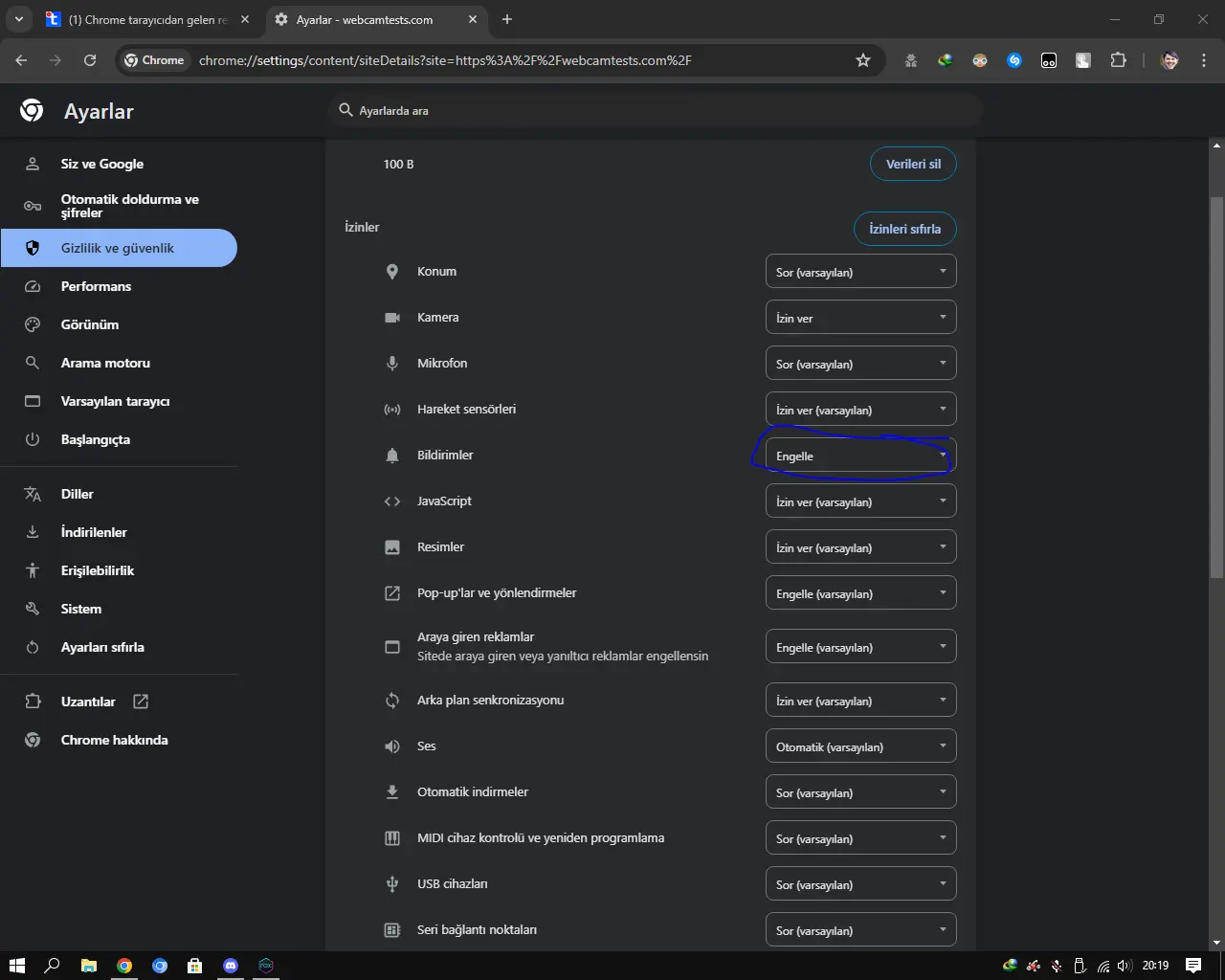
Task: Open the Extensions puzzle icon
Action: [1118, 60]
